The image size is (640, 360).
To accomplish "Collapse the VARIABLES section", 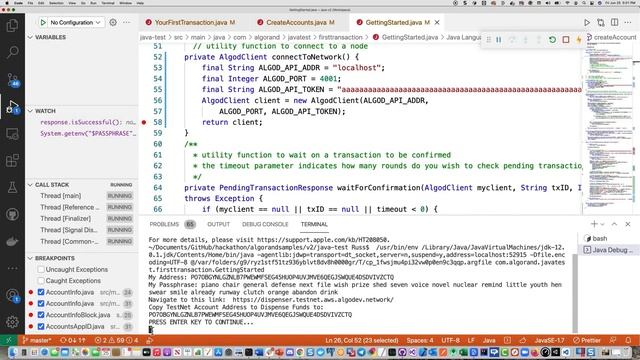I will 82,37.
